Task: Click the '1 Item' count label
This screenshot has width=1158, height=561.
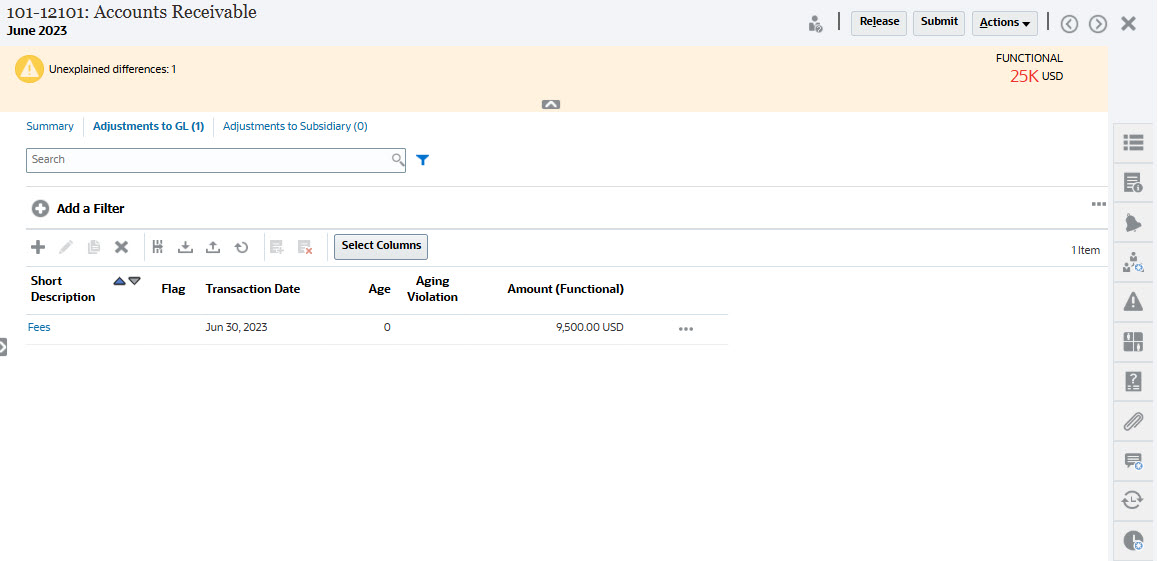Action: click(1086, 250)
